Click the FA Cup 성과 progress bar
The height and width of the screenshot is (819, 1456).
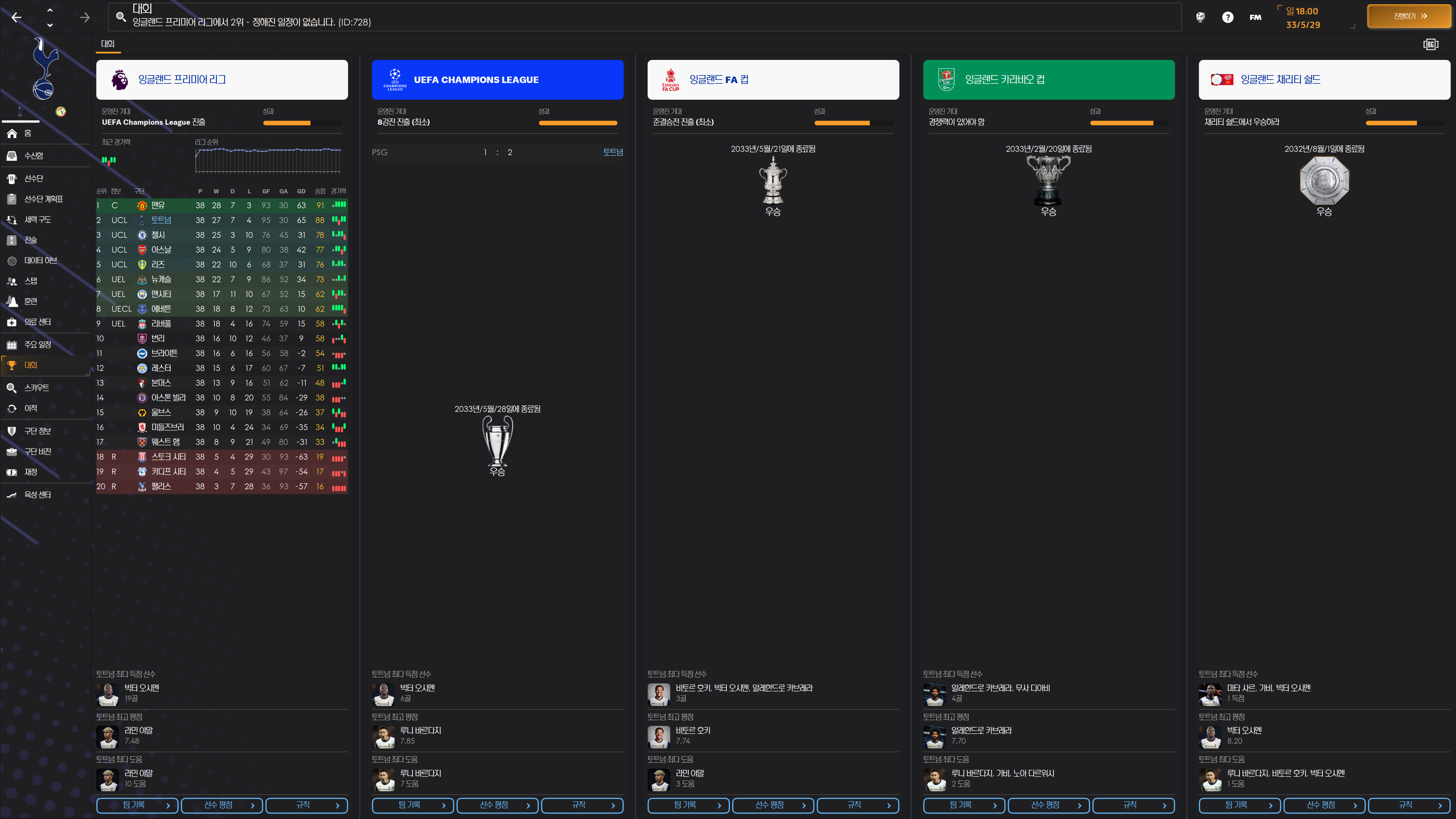tap(854, 122)
